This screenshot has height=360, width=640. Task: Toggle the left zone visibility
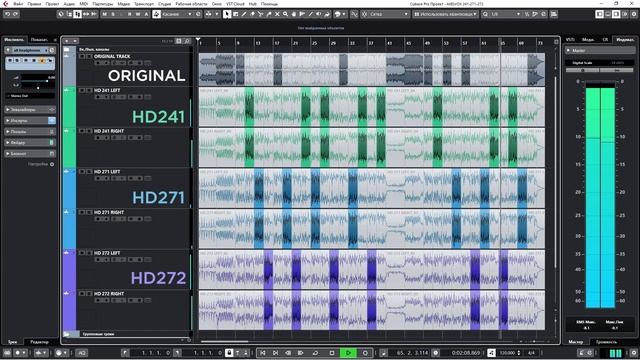600,14
